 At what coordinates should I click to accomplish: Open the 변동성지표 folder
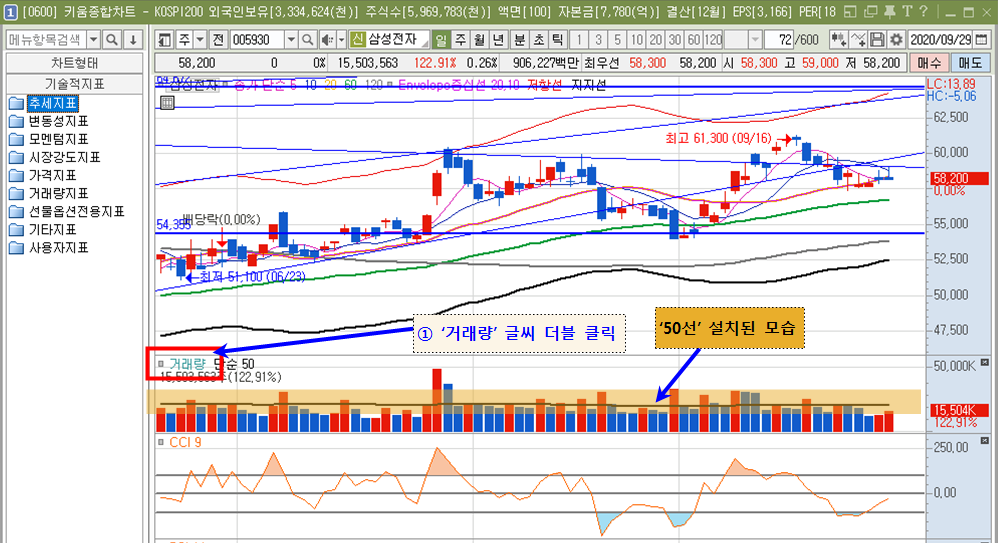tap(49, 121)
